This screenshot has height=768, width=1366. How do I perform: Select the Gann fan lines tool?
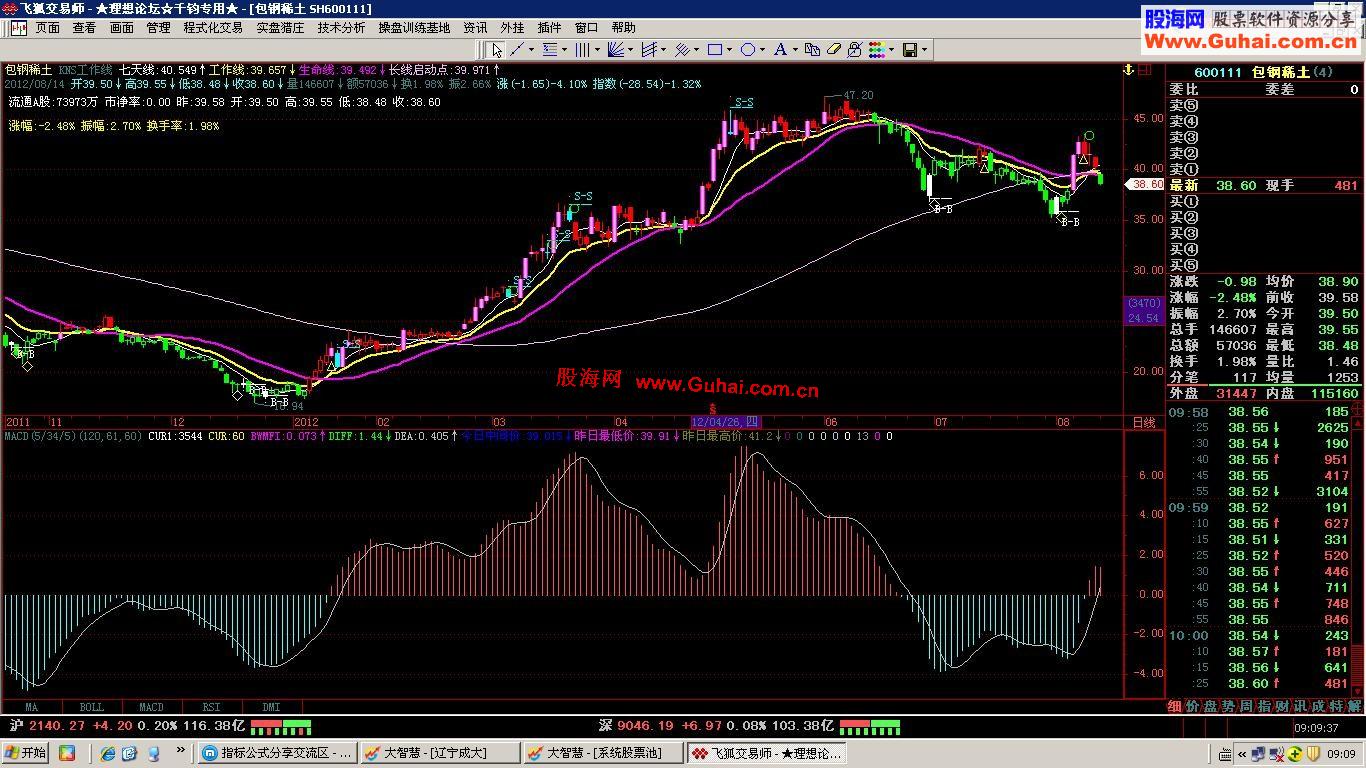[616, 49]
